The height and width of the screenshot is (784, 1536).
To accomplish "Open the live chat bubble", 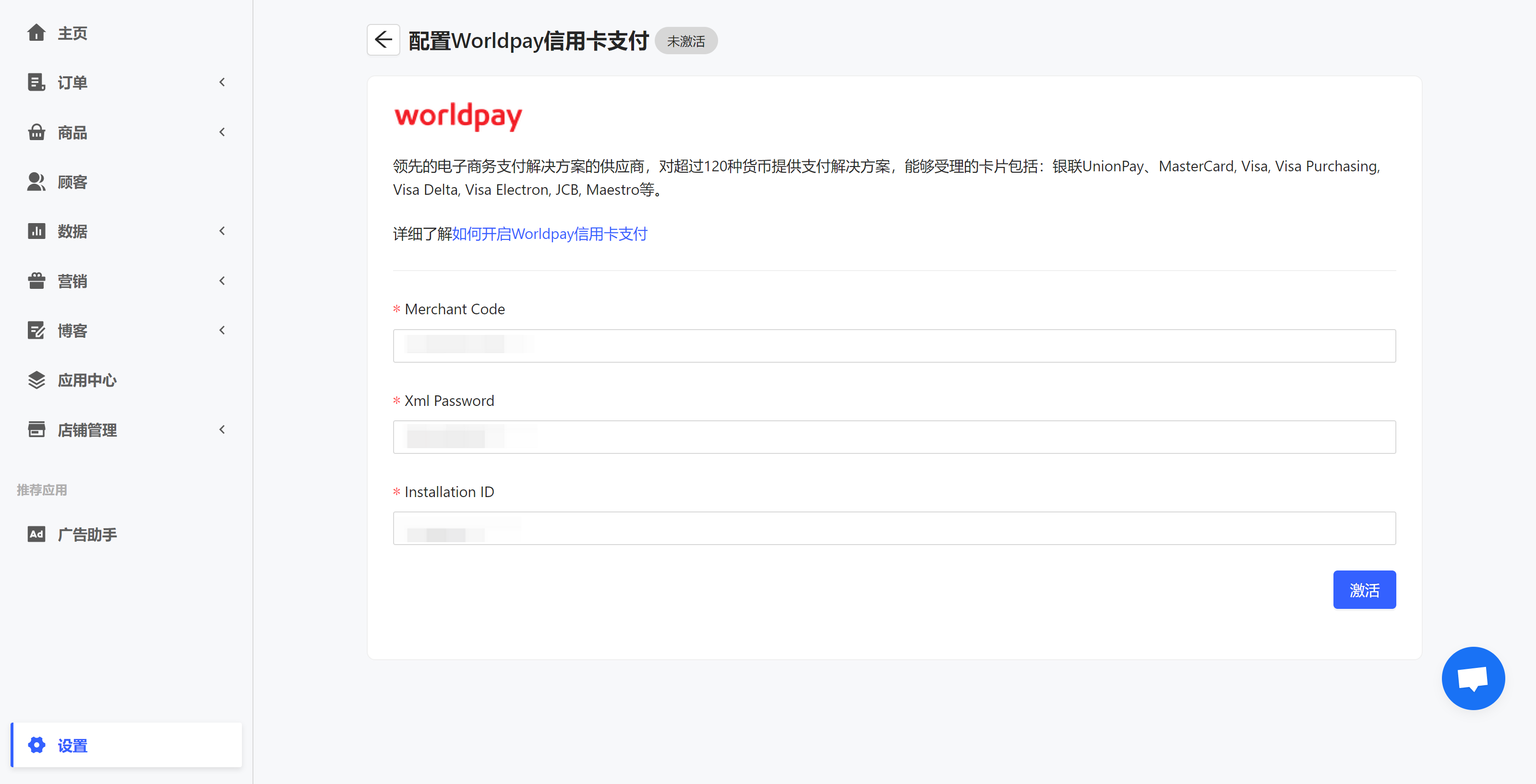I will pos(1473,678).
